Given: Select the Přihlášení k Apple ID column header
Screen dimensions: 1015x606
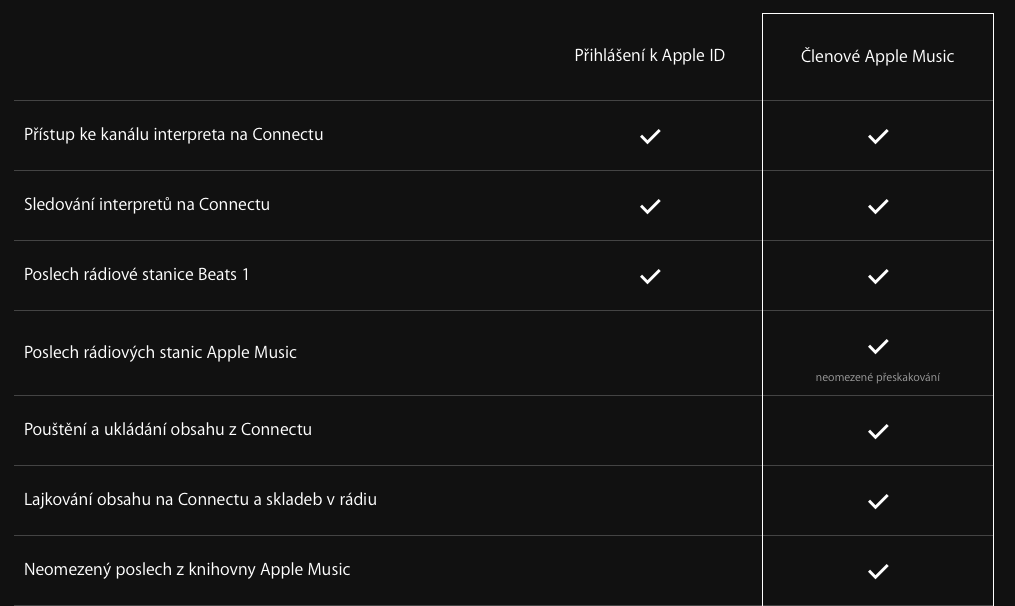Looking at the screenshot, I should pyautogui.click(x=649, y=56).
